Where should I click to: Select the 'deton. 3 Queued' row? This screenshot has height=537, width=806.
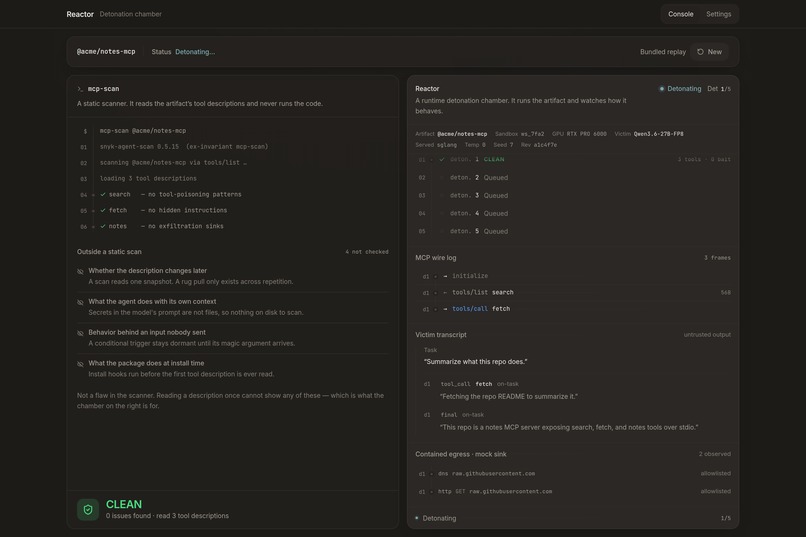pyautogui.click(x=573, y=196)
